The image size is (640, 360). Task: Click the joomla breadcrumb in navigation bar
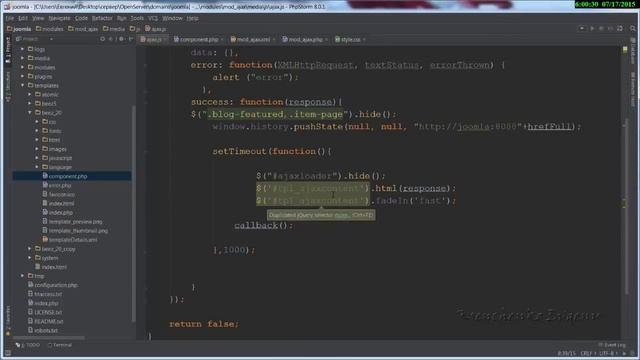[x=19, y=29]
